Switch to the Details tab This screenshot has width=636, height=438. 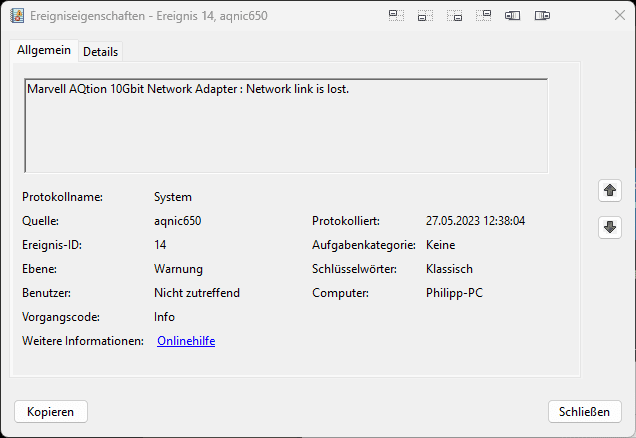point(100,52)
